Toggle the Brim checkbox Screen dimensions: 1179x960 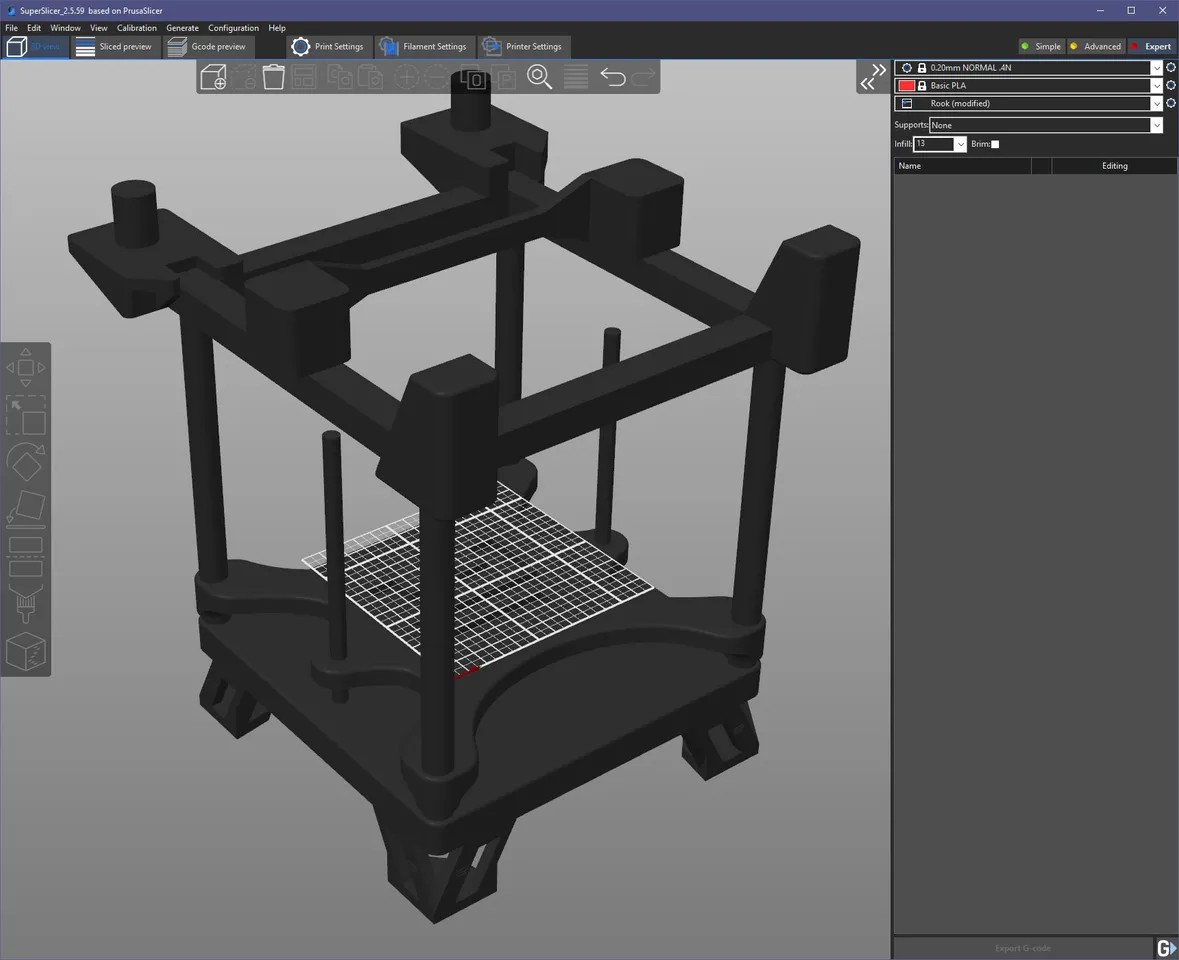996,144
